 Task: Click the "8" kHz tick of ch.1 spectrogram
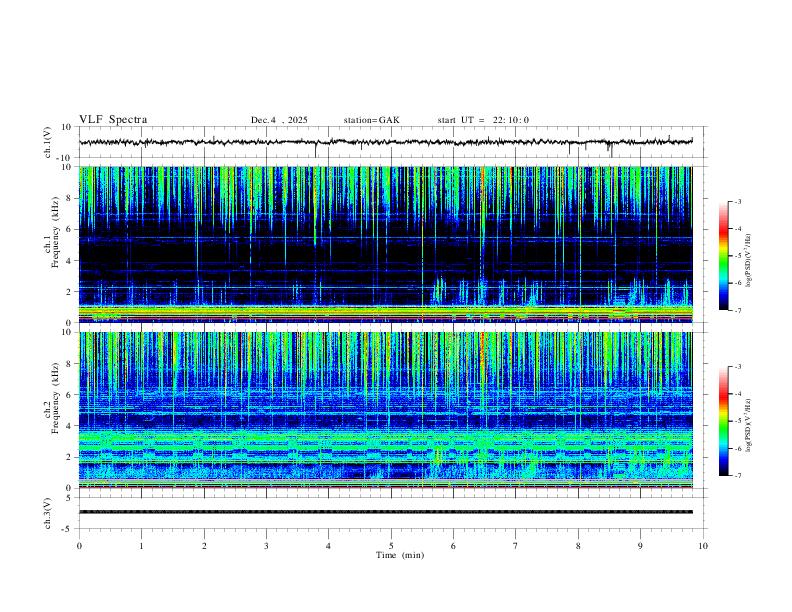(x=69, y=198)
